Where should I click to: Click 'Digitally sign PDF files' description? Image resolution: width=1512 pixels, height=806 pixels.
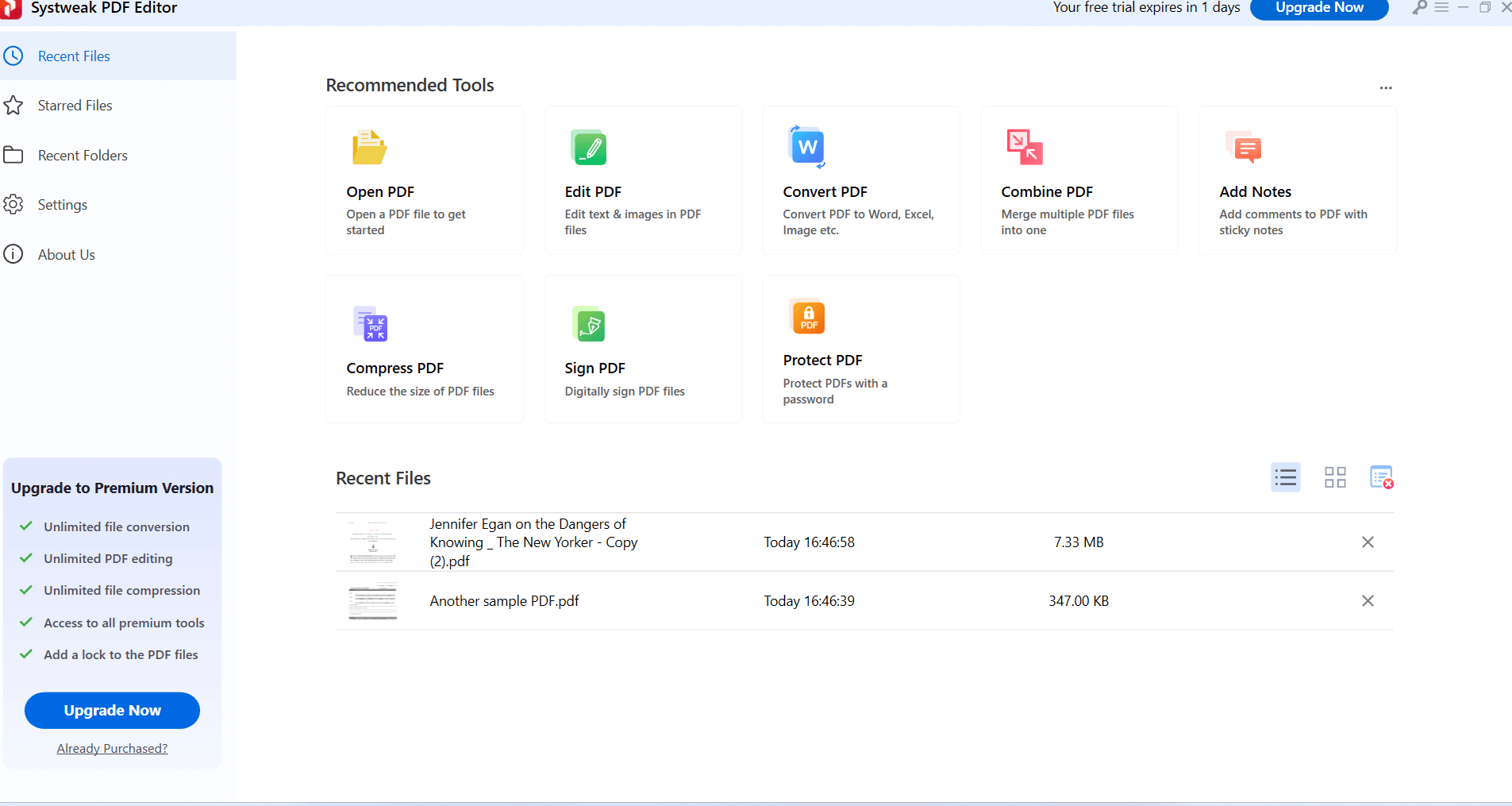pos(624,391)
